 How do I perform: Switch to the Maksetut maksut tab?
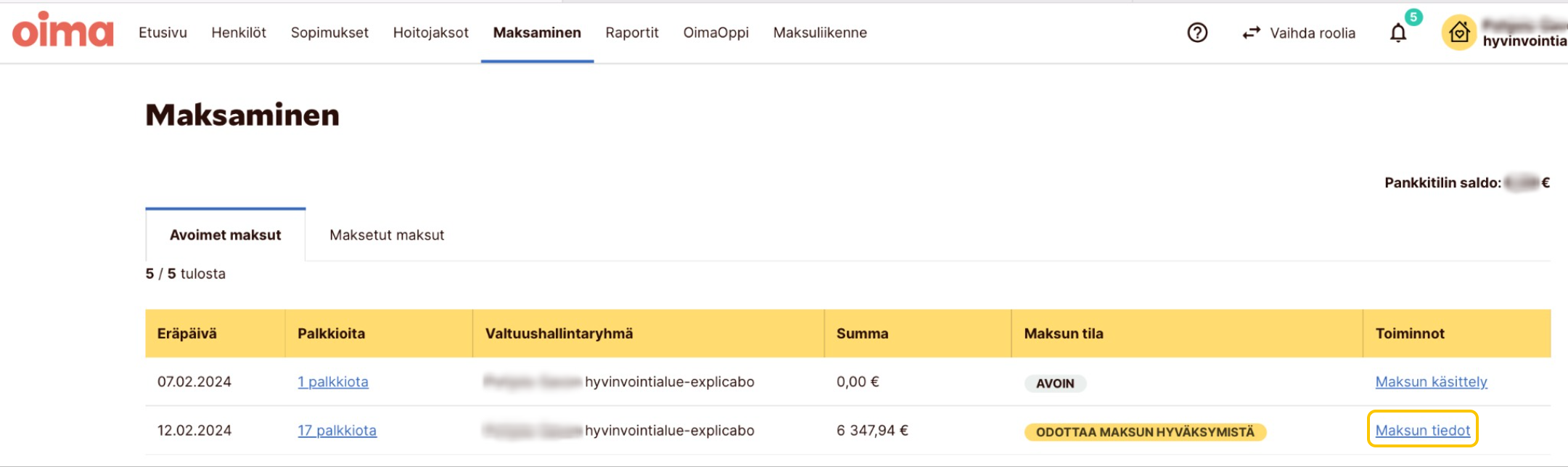pos(387,235)
